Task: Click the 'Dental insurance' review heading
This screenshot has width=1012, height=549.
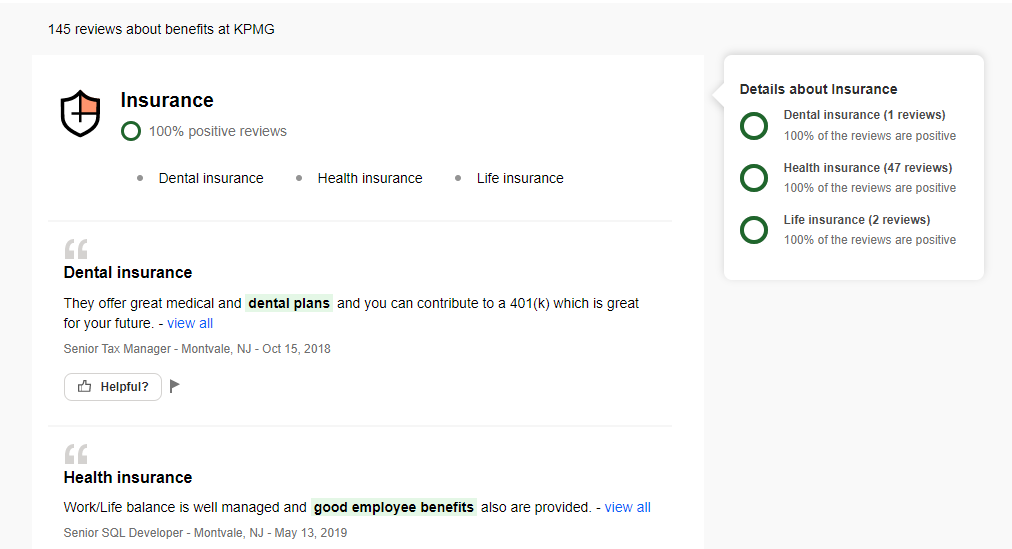Action: pyautogui.click(x=128, y=272)
